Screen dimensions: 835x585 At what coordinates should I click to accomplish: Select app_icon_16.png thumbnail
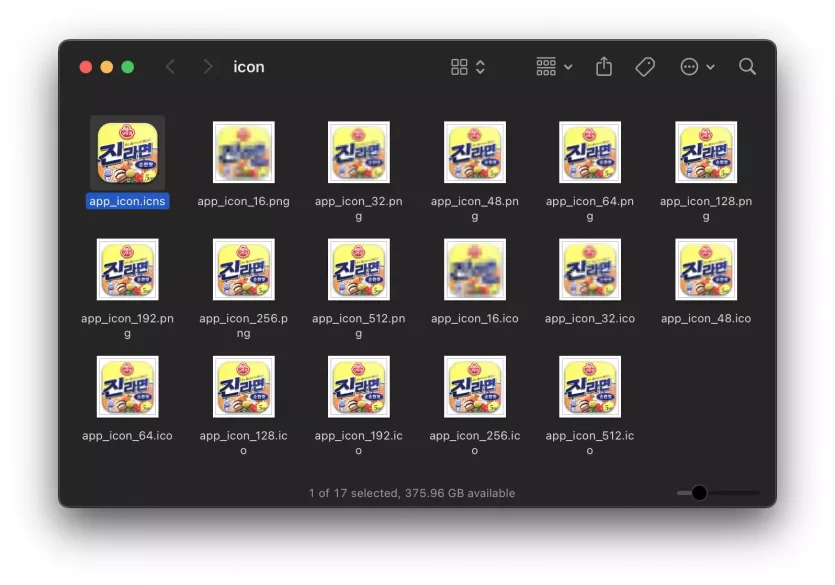click(x=244, y=152)
